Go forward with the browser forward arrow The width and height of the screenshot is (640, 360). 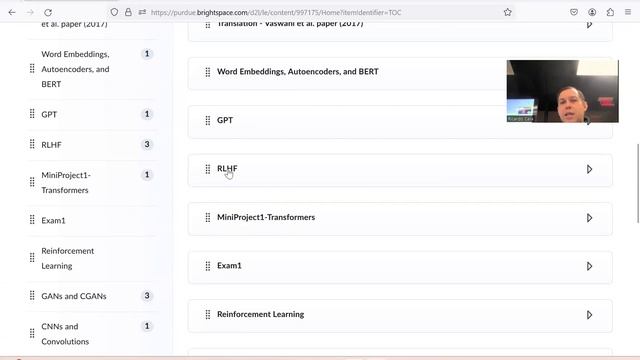[30, 12]
